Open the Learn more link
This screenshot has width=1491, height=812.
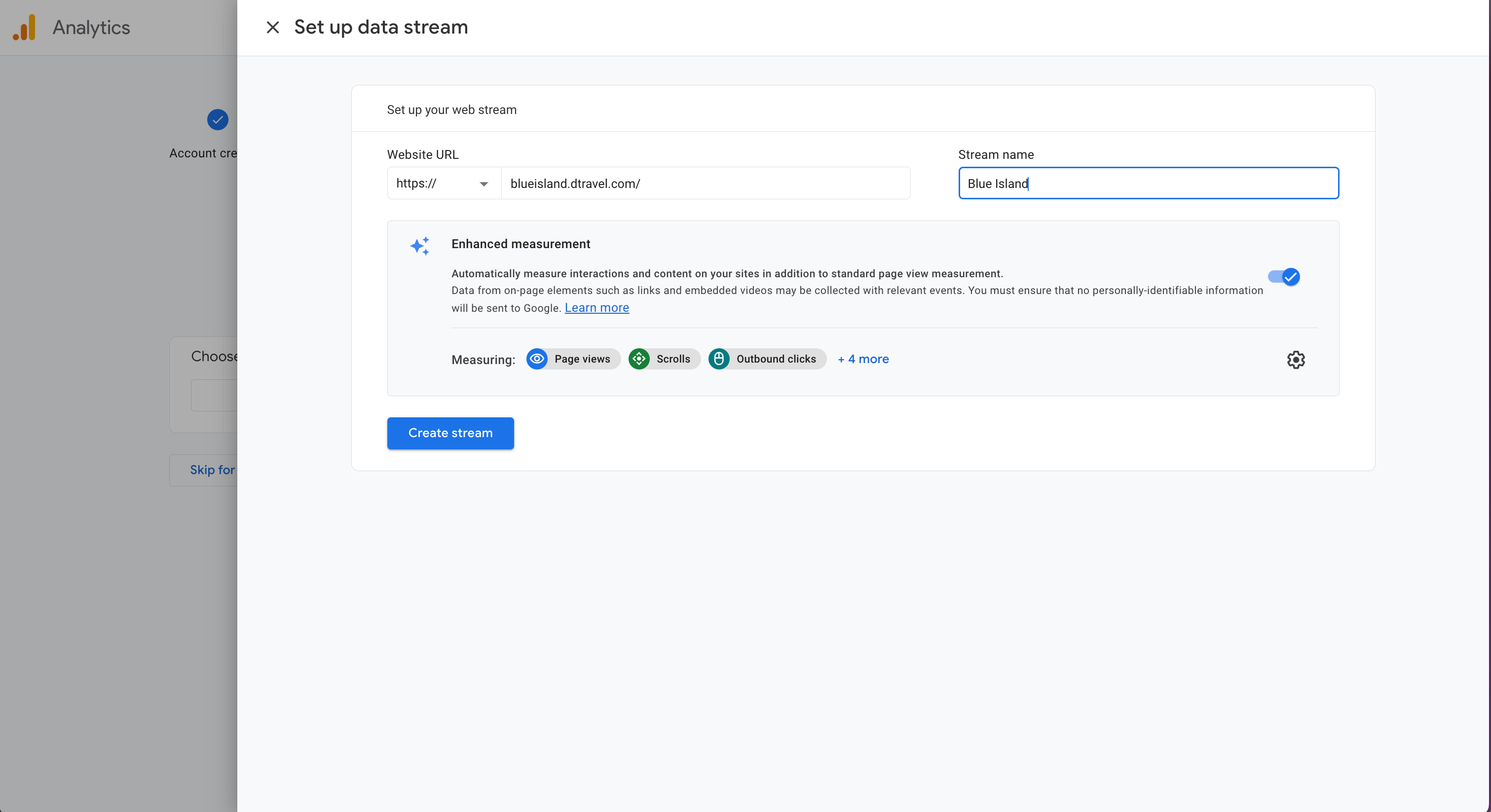tap(597, 308)
